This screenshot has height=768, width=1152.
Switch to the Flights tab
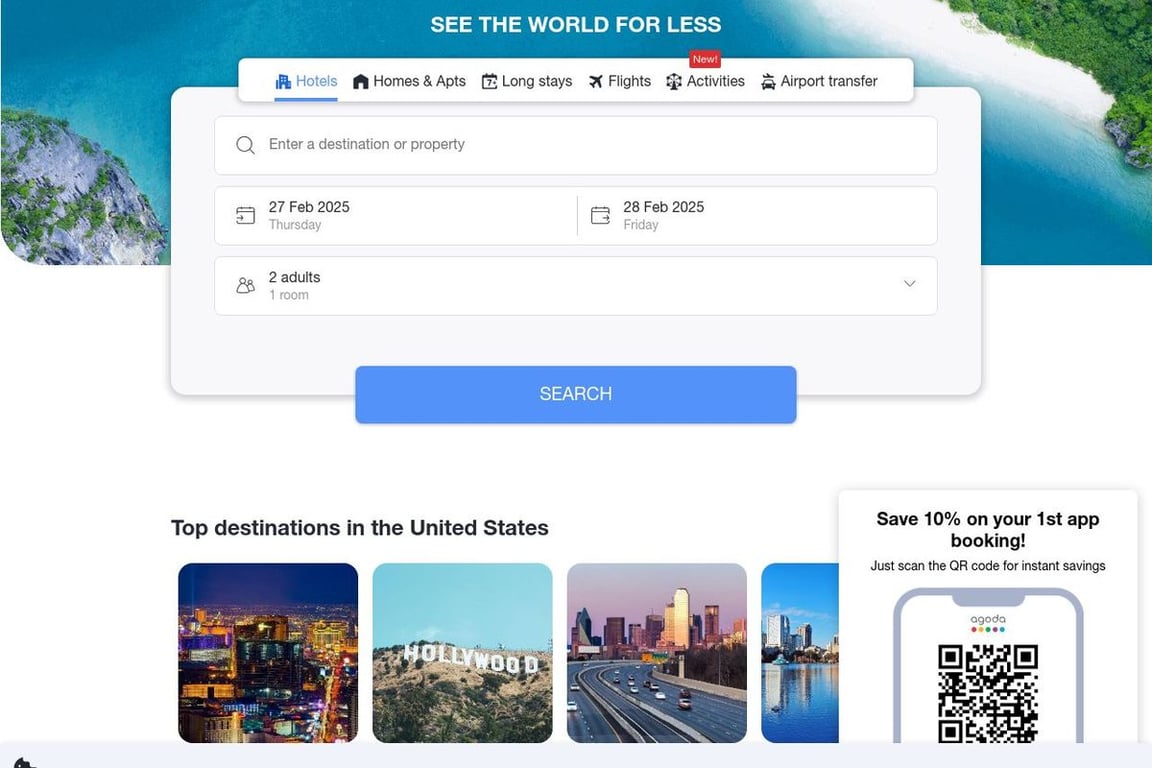[619, 82]
